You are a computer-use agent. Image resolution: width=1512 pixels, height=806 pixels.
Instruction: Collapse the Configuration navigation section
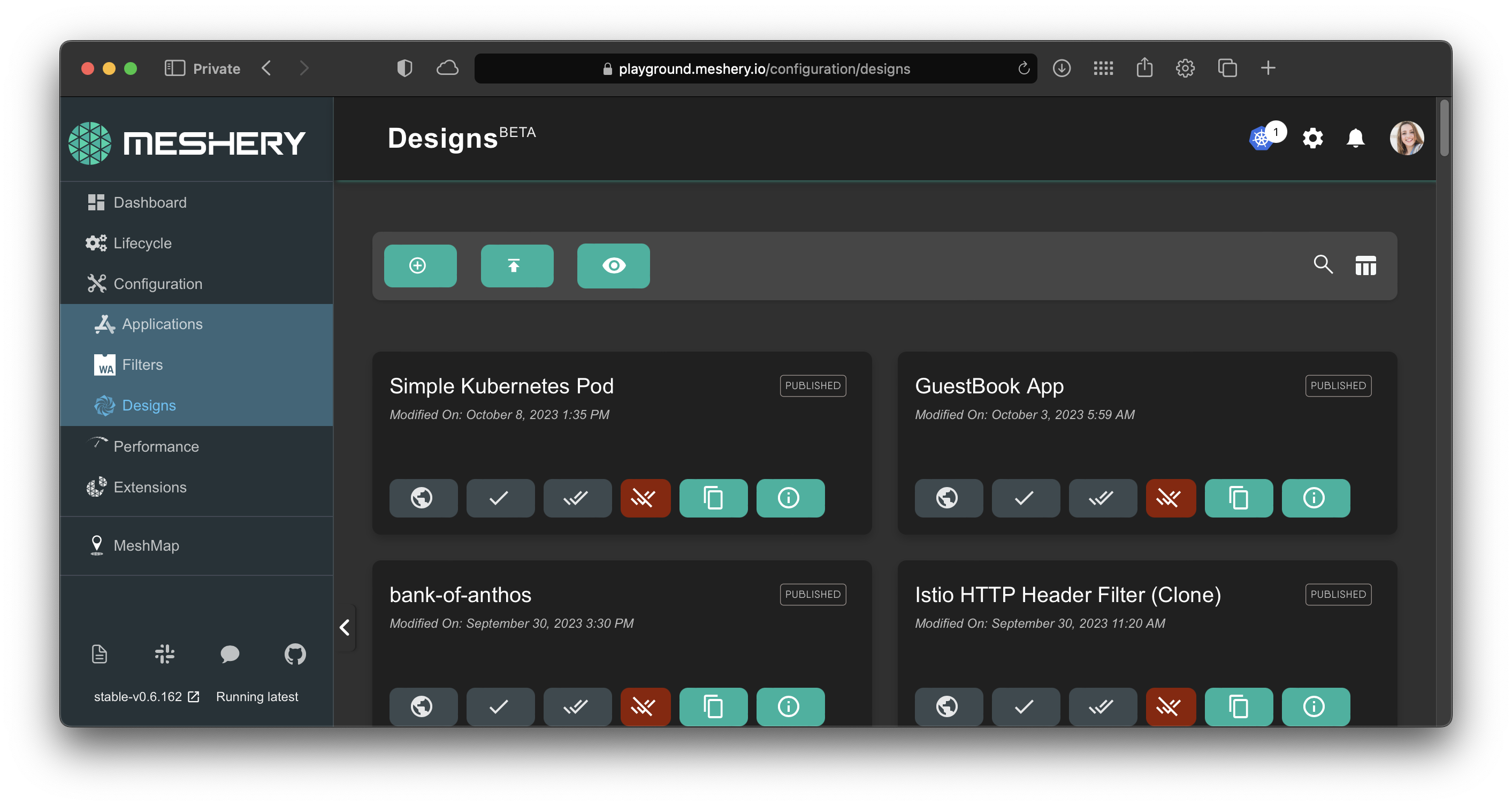coord(157,284)
